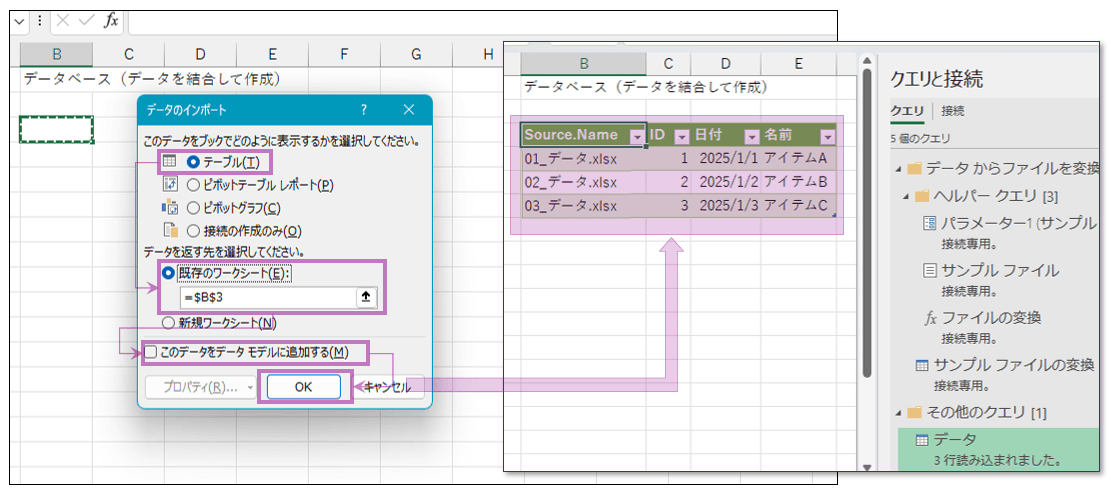The height and width of the screenshot is (490, 1111).
Task: Select the Table radio option
Action: point(193,162)
